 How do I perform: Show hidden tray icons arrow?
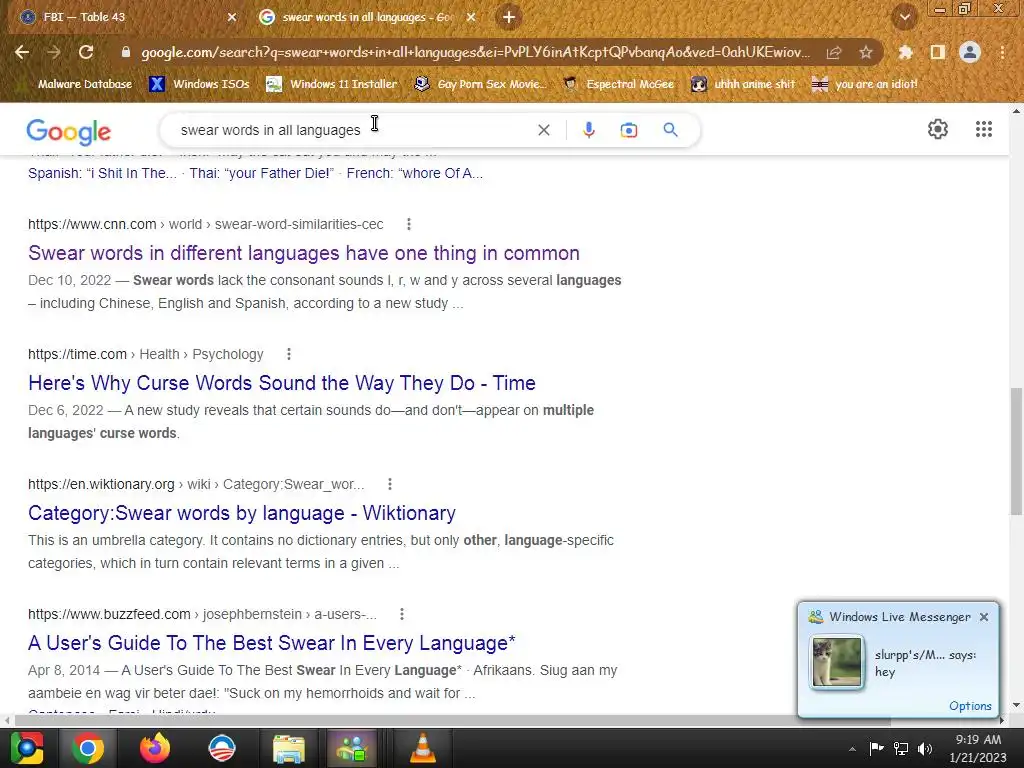pos(852,748)
